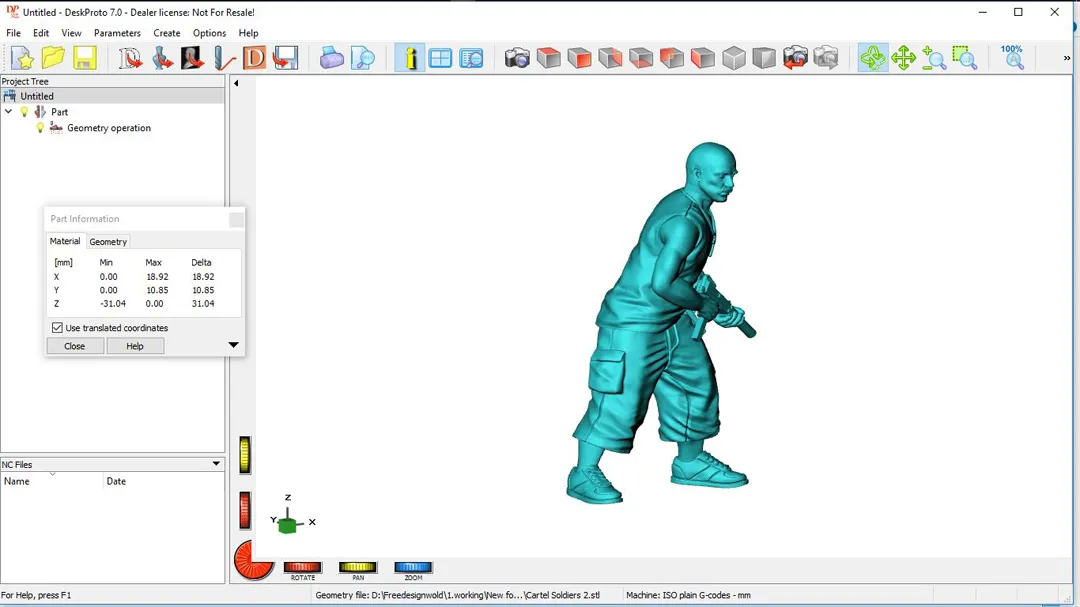Click the vertical yellow pan thumbwheel
This screenshot has width=1080, height=607.
click(245, 455)
